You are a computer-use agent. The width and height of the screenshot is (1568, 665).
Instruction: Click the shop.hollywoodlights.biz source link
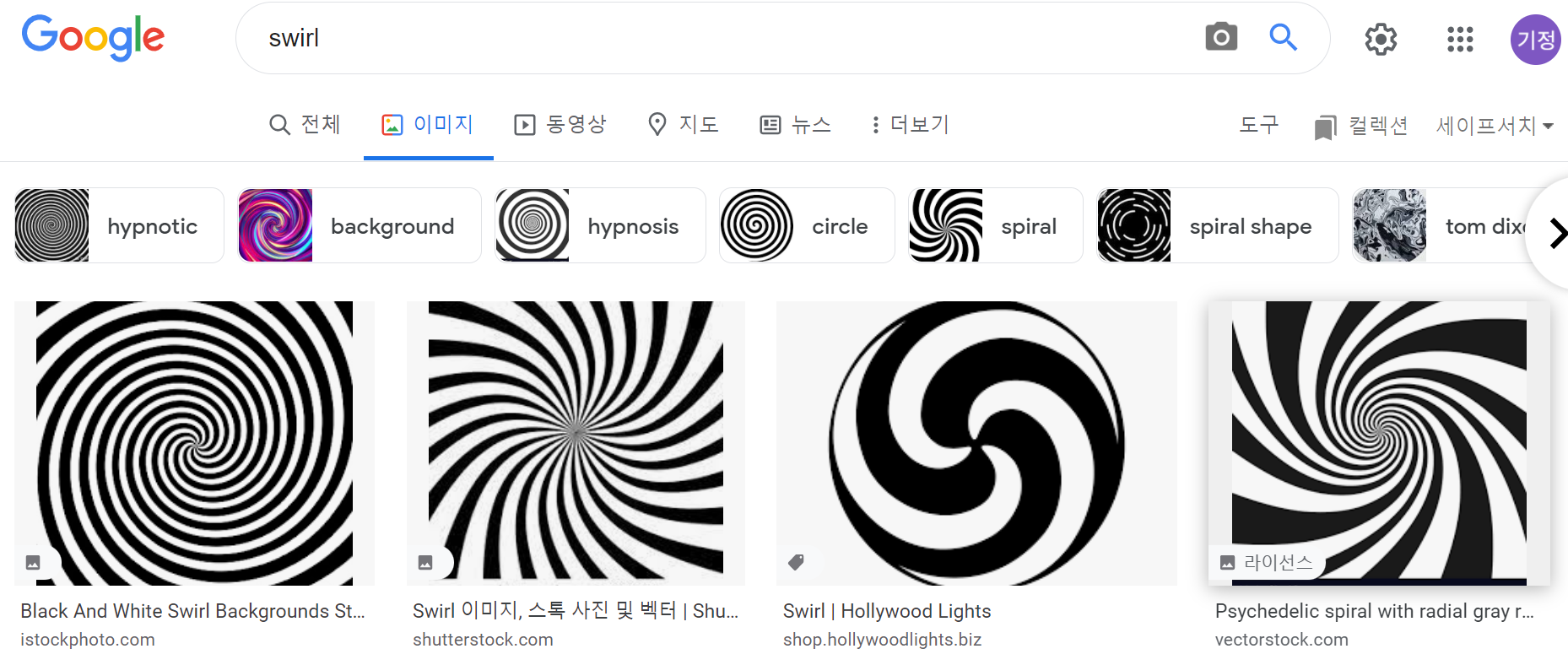tap(882, 640)
